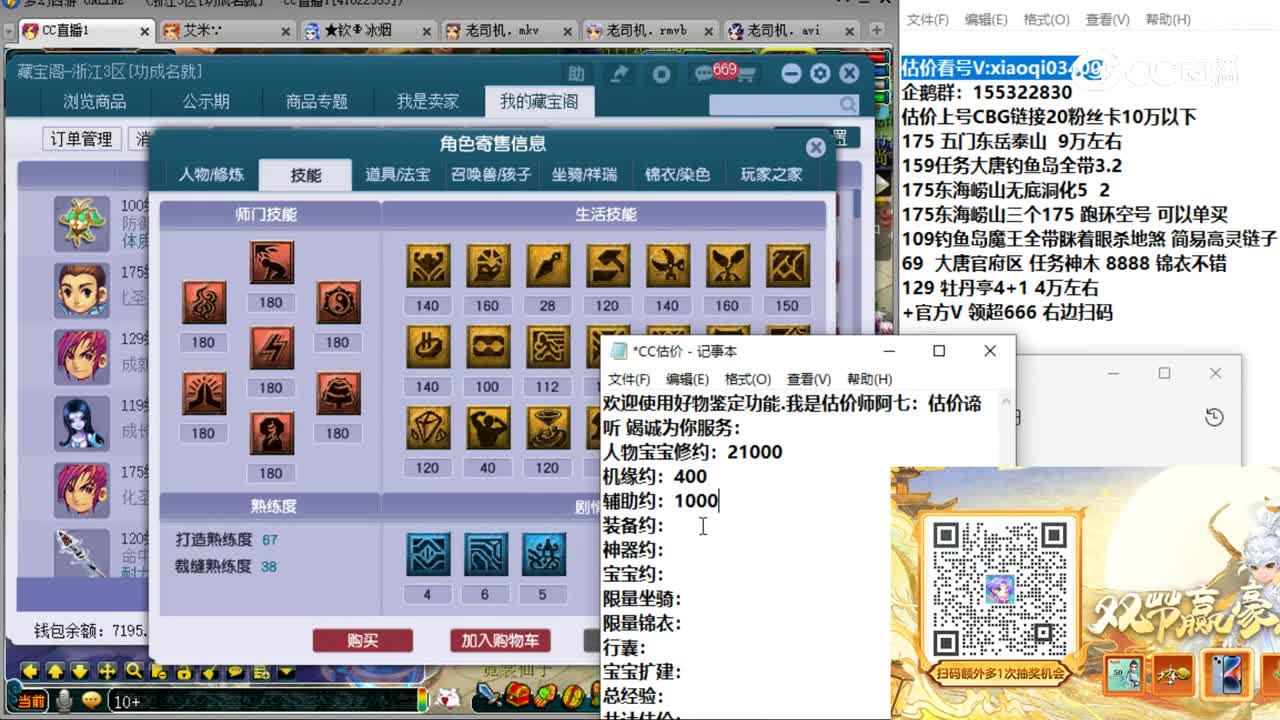The width and height of the screenshot is (1280, 720).
Task: Click the chat bubble icon beside the microphone
Action: coord(91,700)
